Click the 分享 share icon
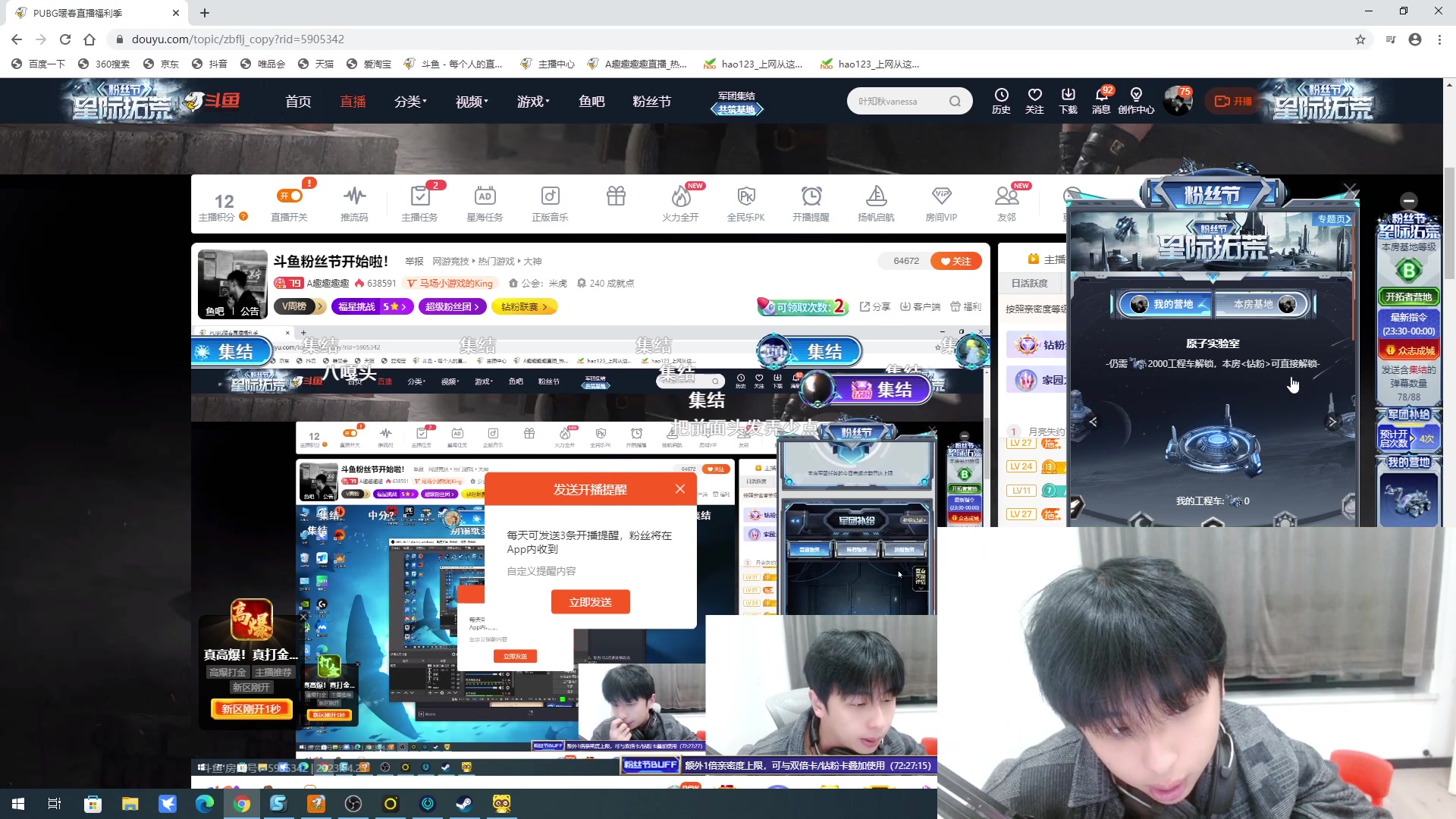 [875, 307]
